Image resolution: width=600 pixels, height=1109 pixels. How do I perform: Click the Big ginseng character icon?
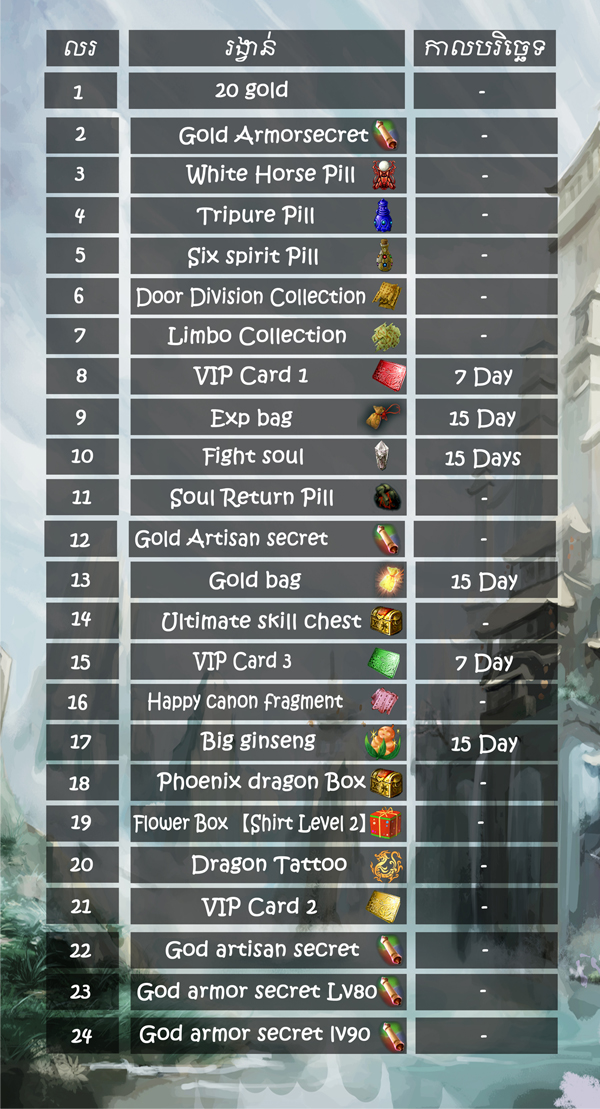(383, 742)
